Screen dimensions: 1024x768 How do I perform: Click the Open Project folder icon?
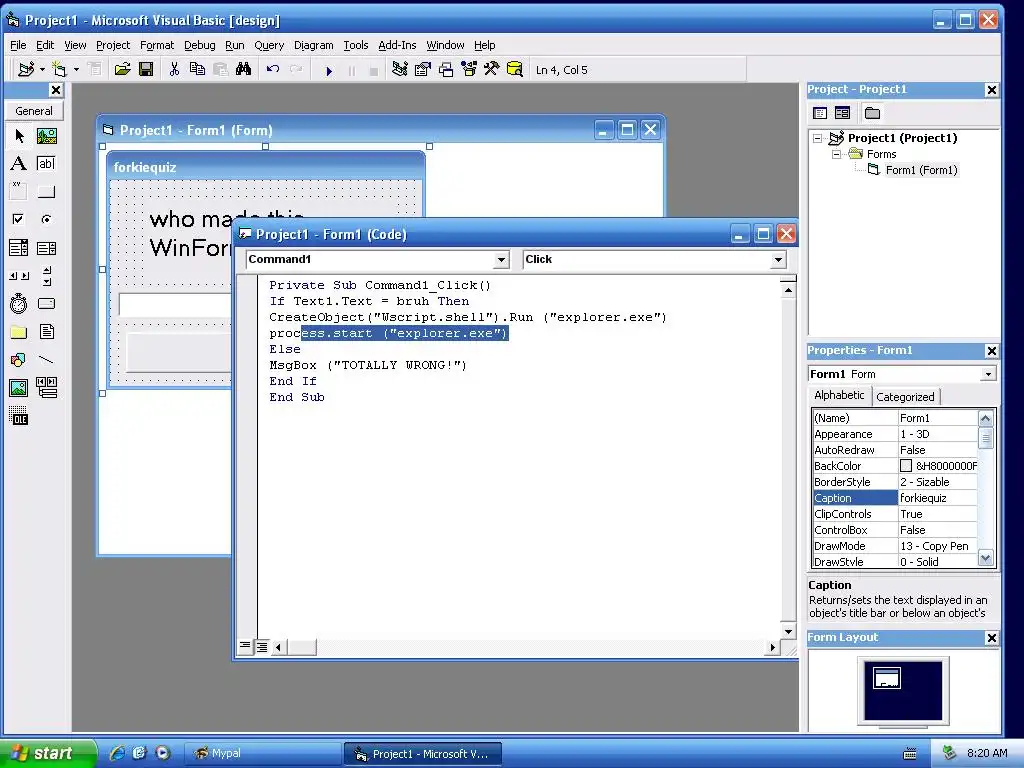(x=122, y=69)
